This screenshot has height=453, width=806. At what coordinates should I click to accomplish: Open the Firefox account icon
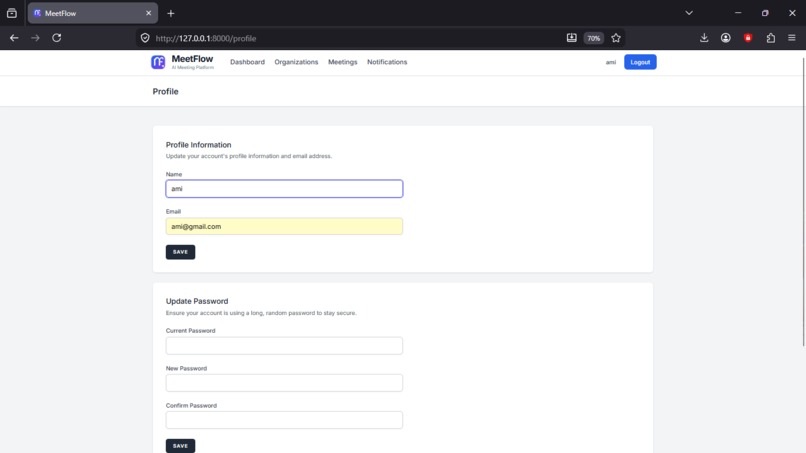click(x=726, y=38)
